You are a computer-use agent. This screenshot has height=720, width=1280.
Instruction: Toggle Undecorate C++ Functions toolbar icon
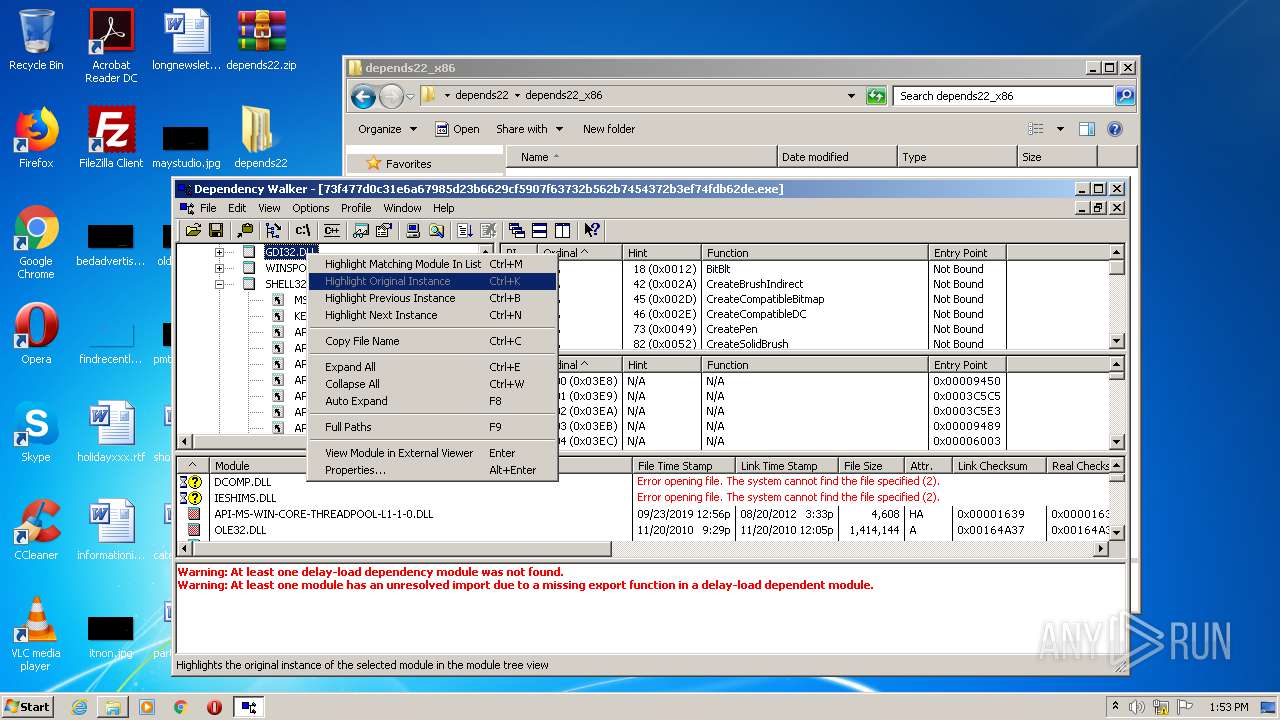pos(332,230)
